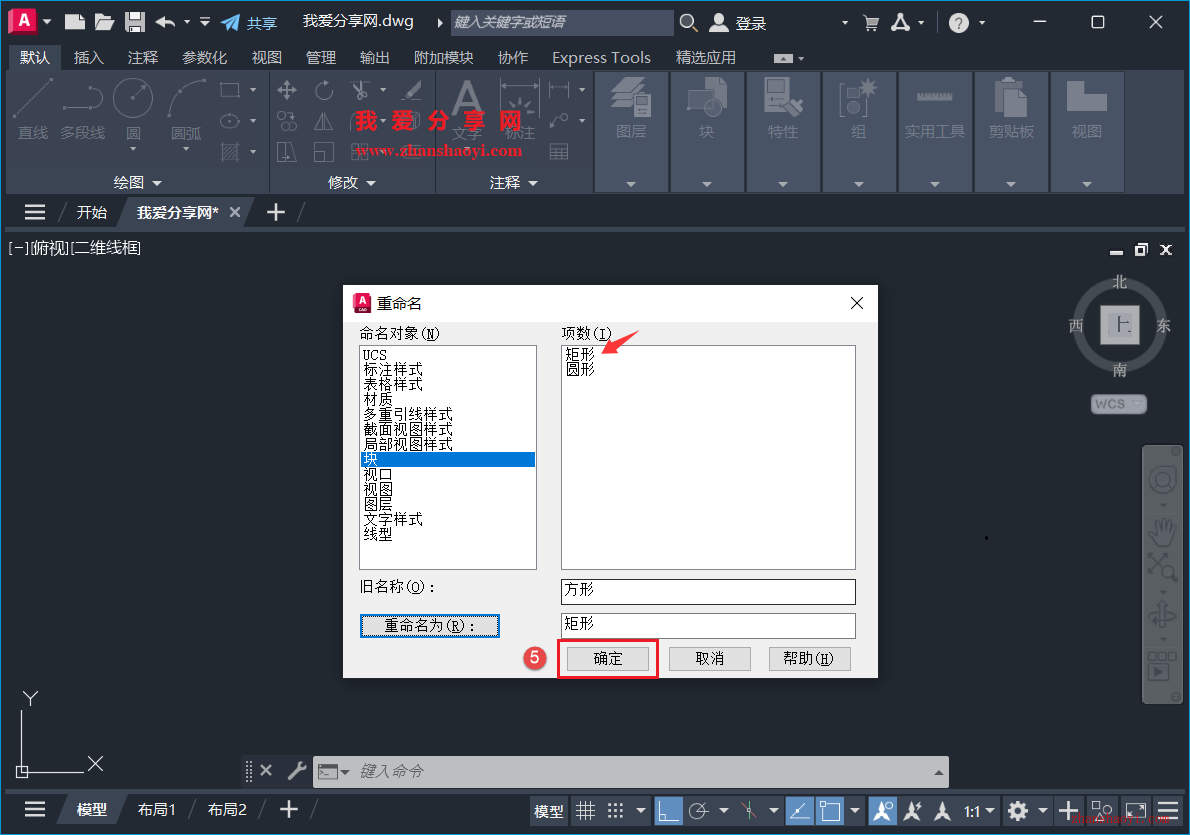Save drawing using the floppy disk icon
This screenshot has height=835, width=1190.
tap(135, 22)
